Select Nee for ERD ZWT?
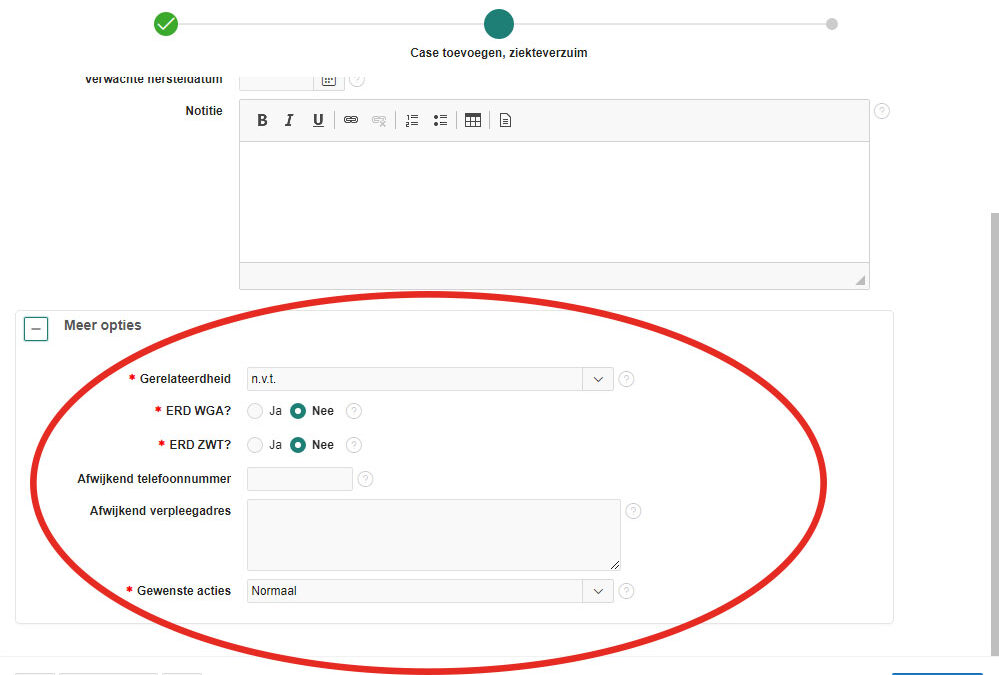The height and width of the screenshot is (675, 999). [x=298, y=445]
